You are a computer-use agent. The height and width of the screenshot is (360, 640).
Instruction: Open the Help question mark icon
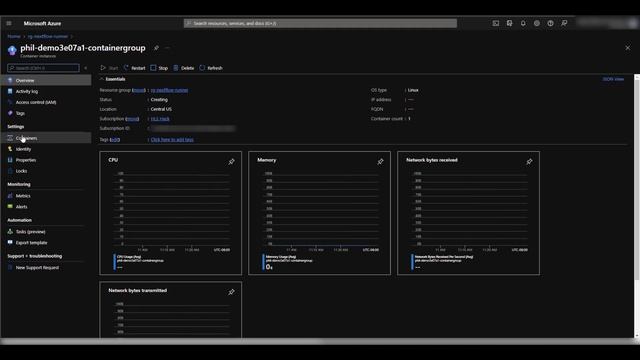(x=550, y=23)
